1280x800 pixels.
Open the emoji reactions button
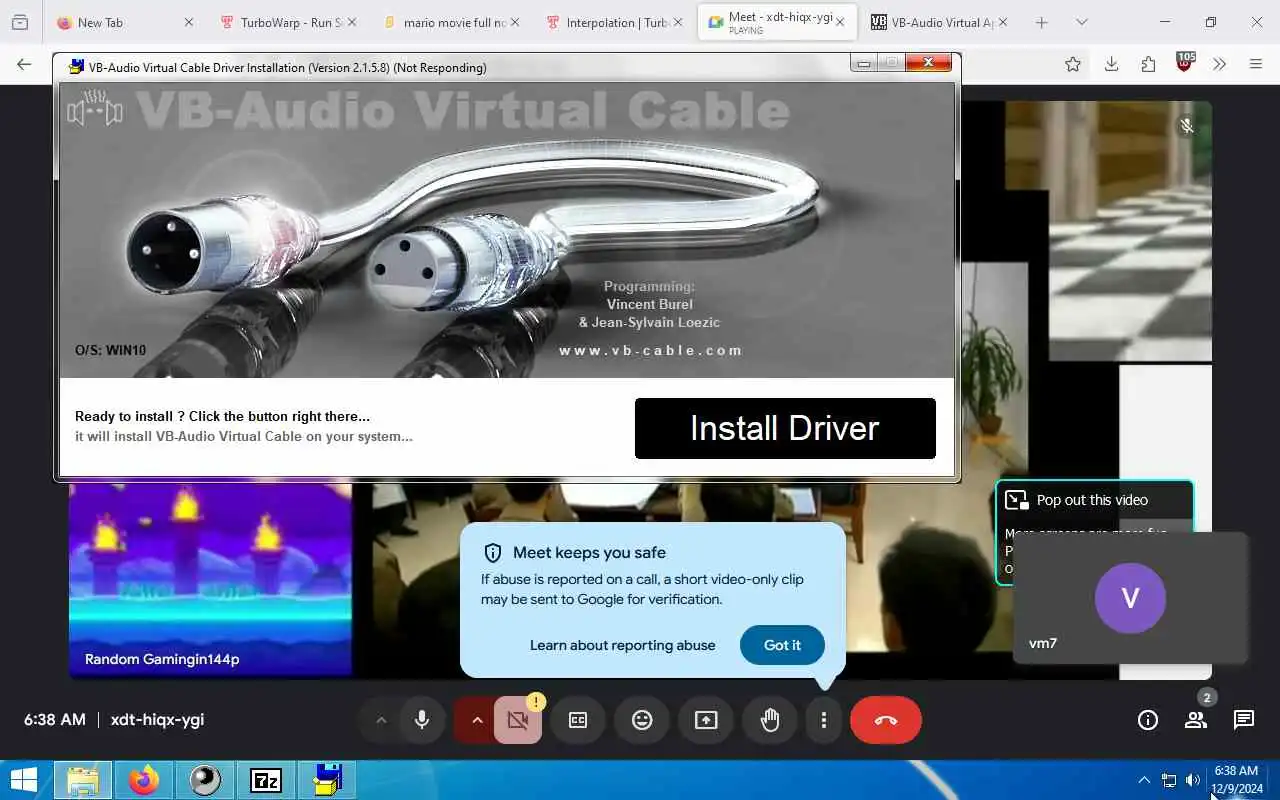coord(642,720)
